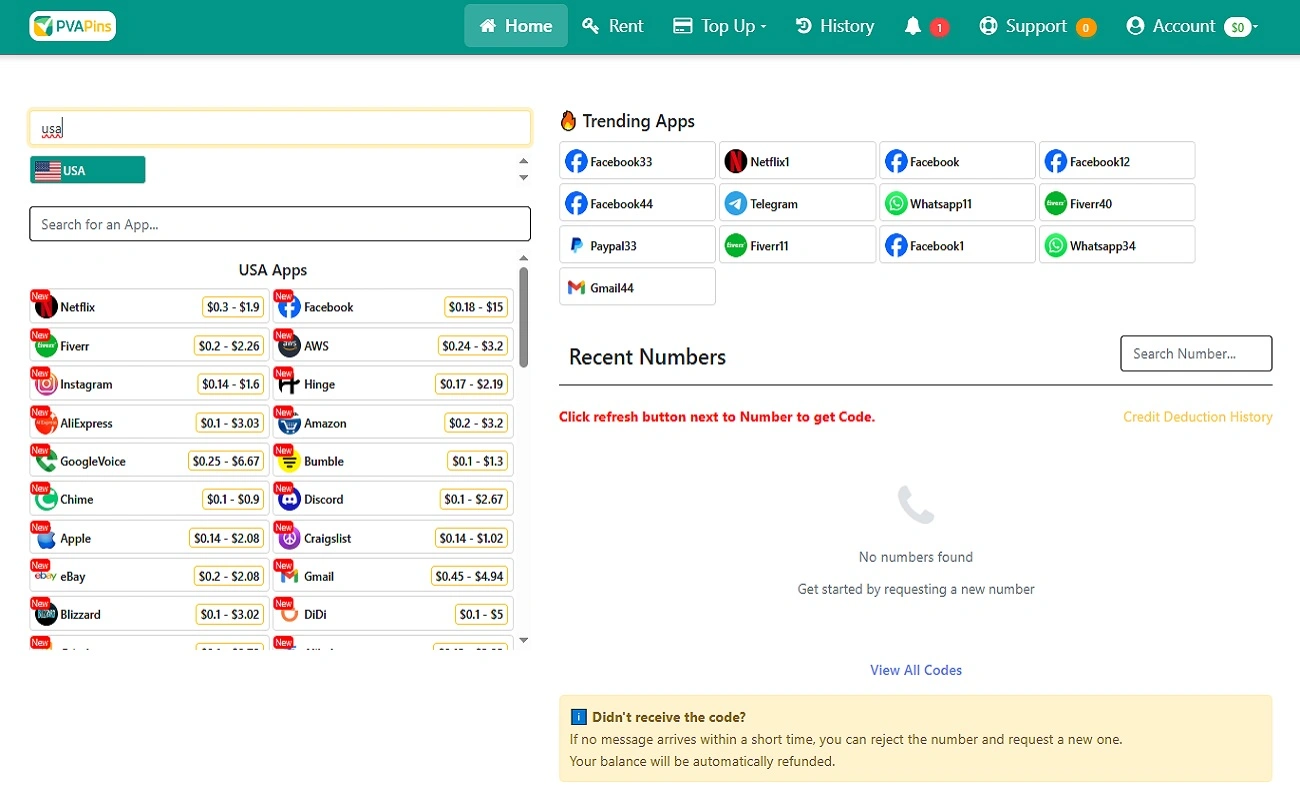Screen dimensions: 1300x800
Task: Open the trending Facebook44 button
Action: tap(638, 204)
